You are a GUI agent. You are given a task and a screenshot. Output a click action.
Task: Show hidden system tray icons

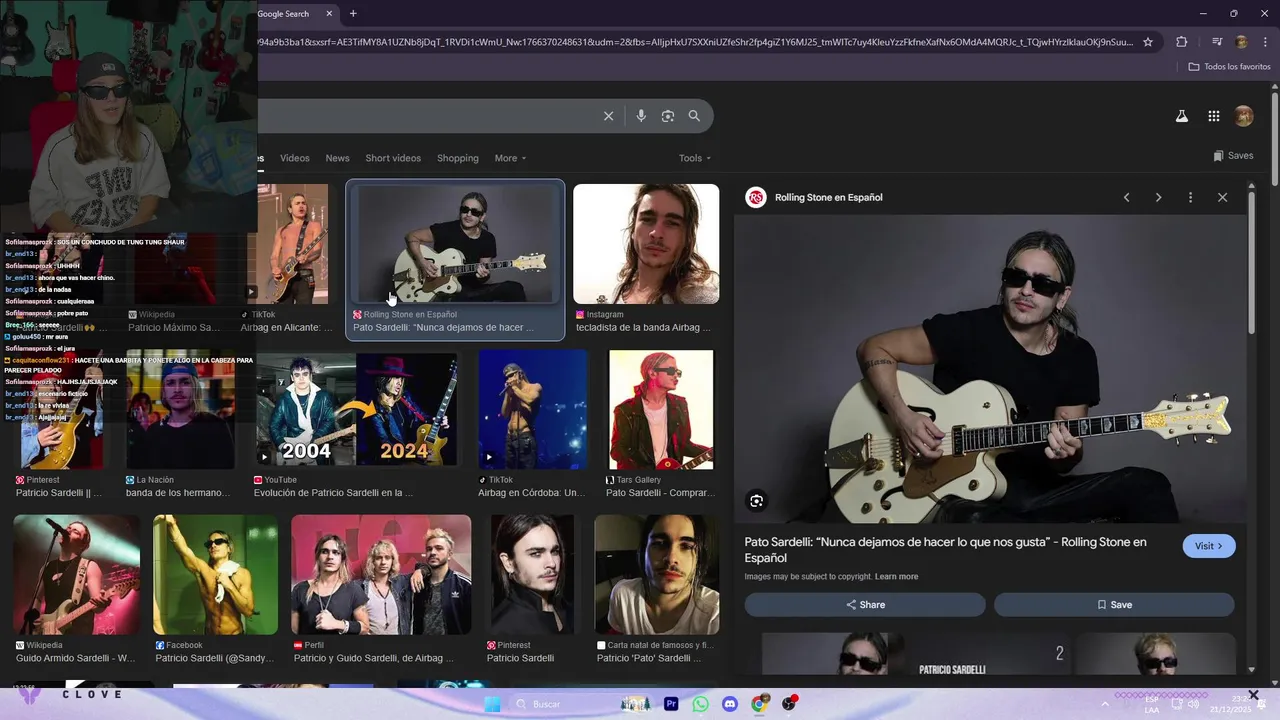pyautogui.click(x=1105, y=704)
